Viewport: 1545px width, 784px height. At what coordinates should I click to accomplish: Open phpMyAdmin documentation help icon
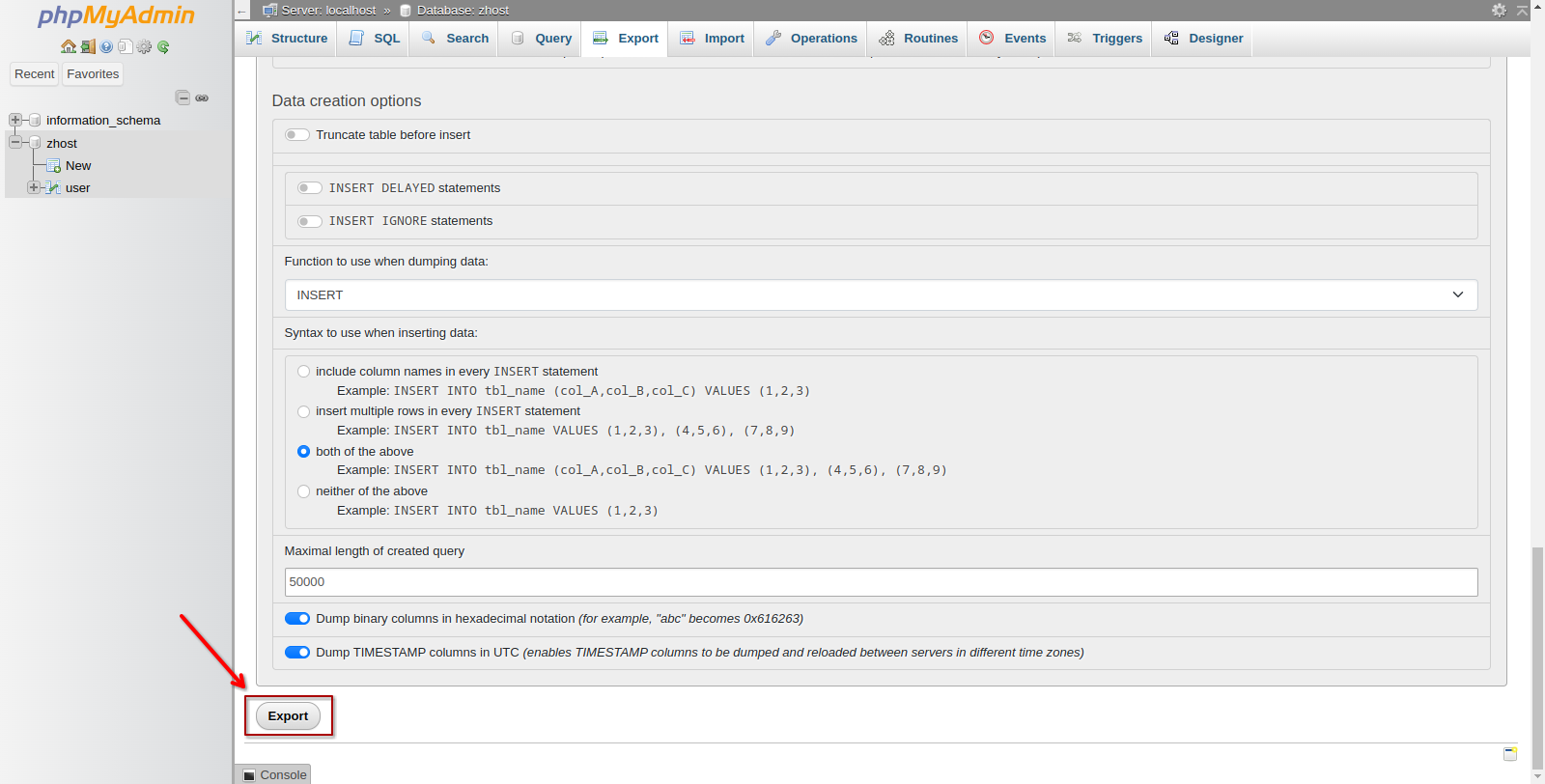point(106,46)
